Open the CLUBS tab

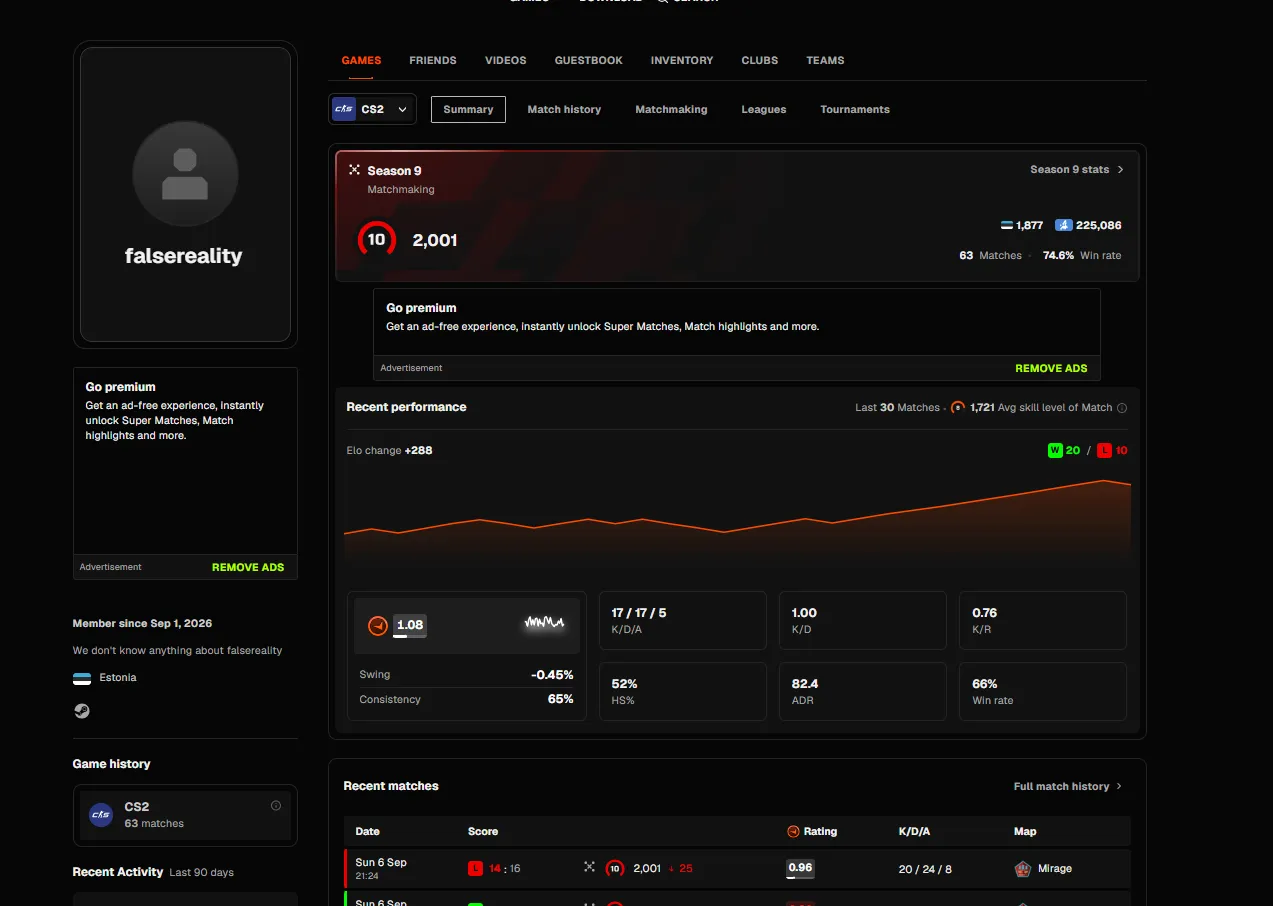pos(760,61)
